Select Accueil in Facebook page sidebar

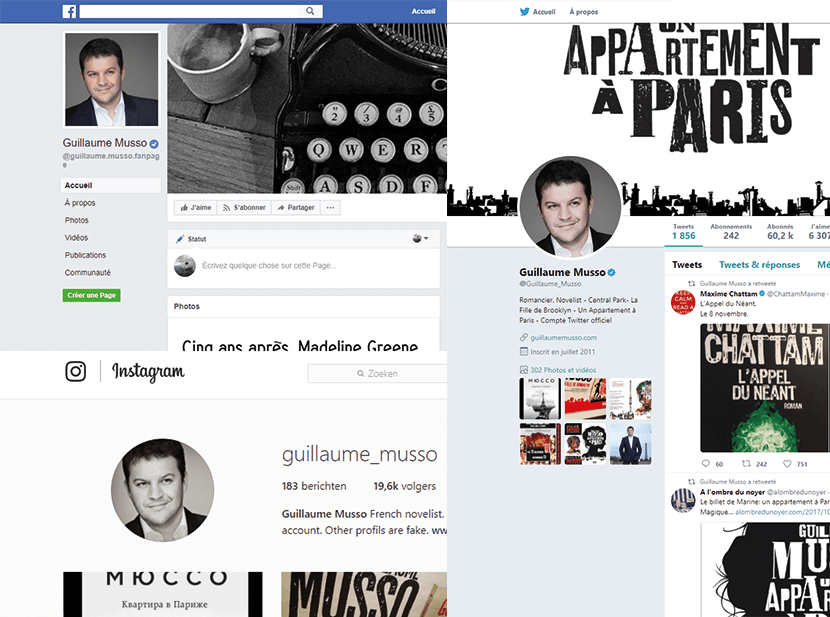click(111, 185)
